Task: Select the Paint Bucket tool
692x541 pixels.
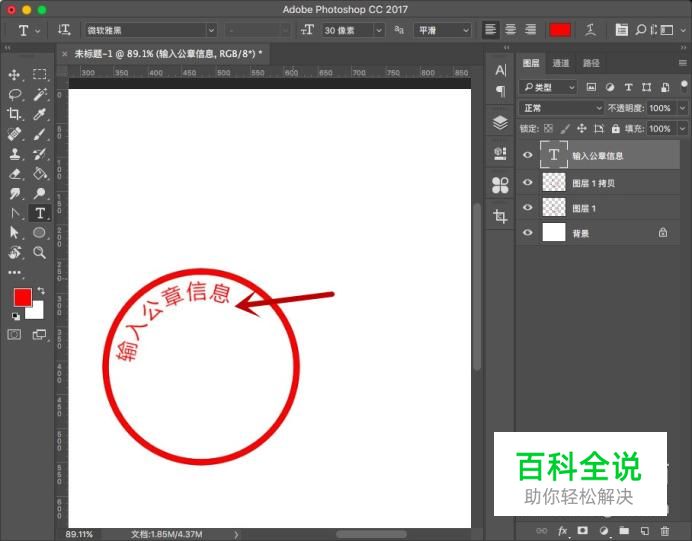Action: (40, 173)
